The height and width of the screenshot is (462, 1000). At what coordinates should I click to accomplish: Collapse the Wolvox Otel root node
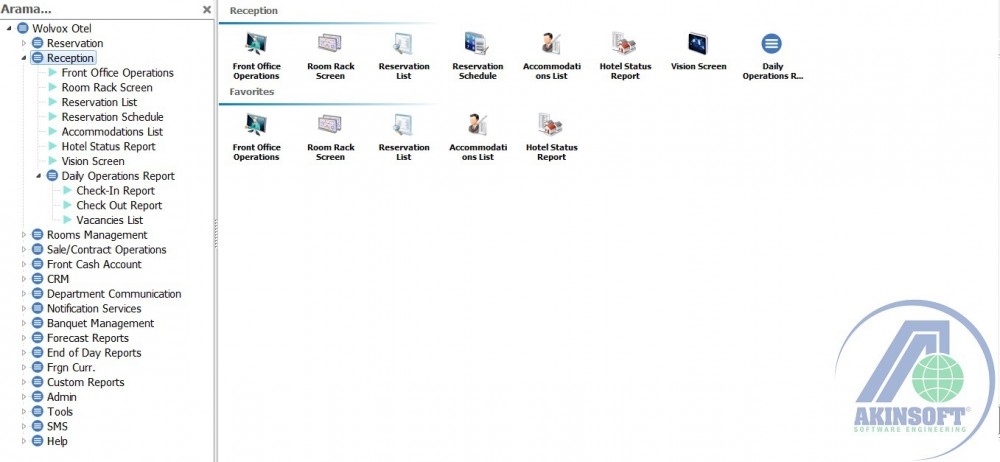(x=9, y=28)
